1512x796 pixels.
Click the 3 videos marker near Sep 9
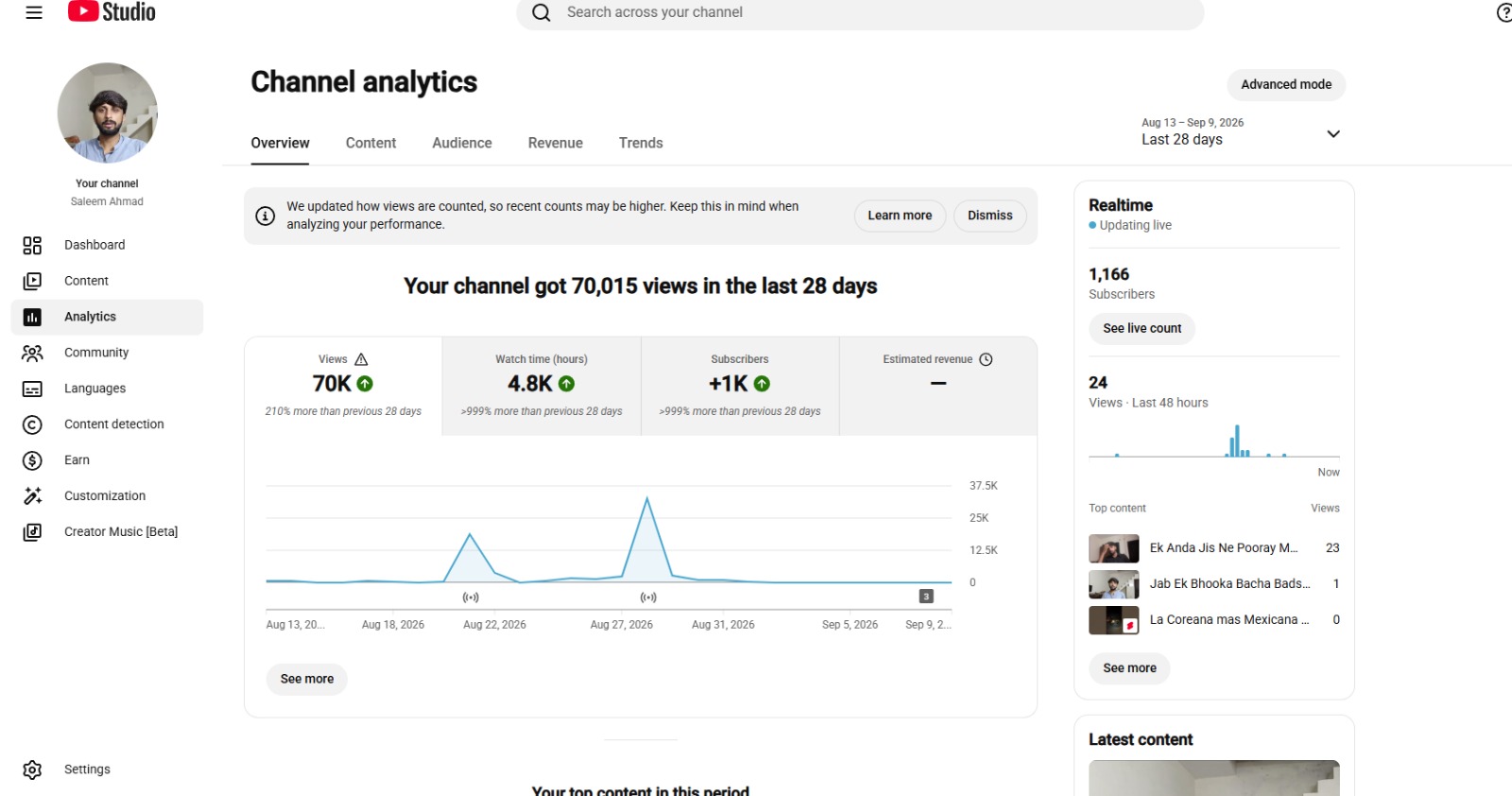click(x=926, y=597)
